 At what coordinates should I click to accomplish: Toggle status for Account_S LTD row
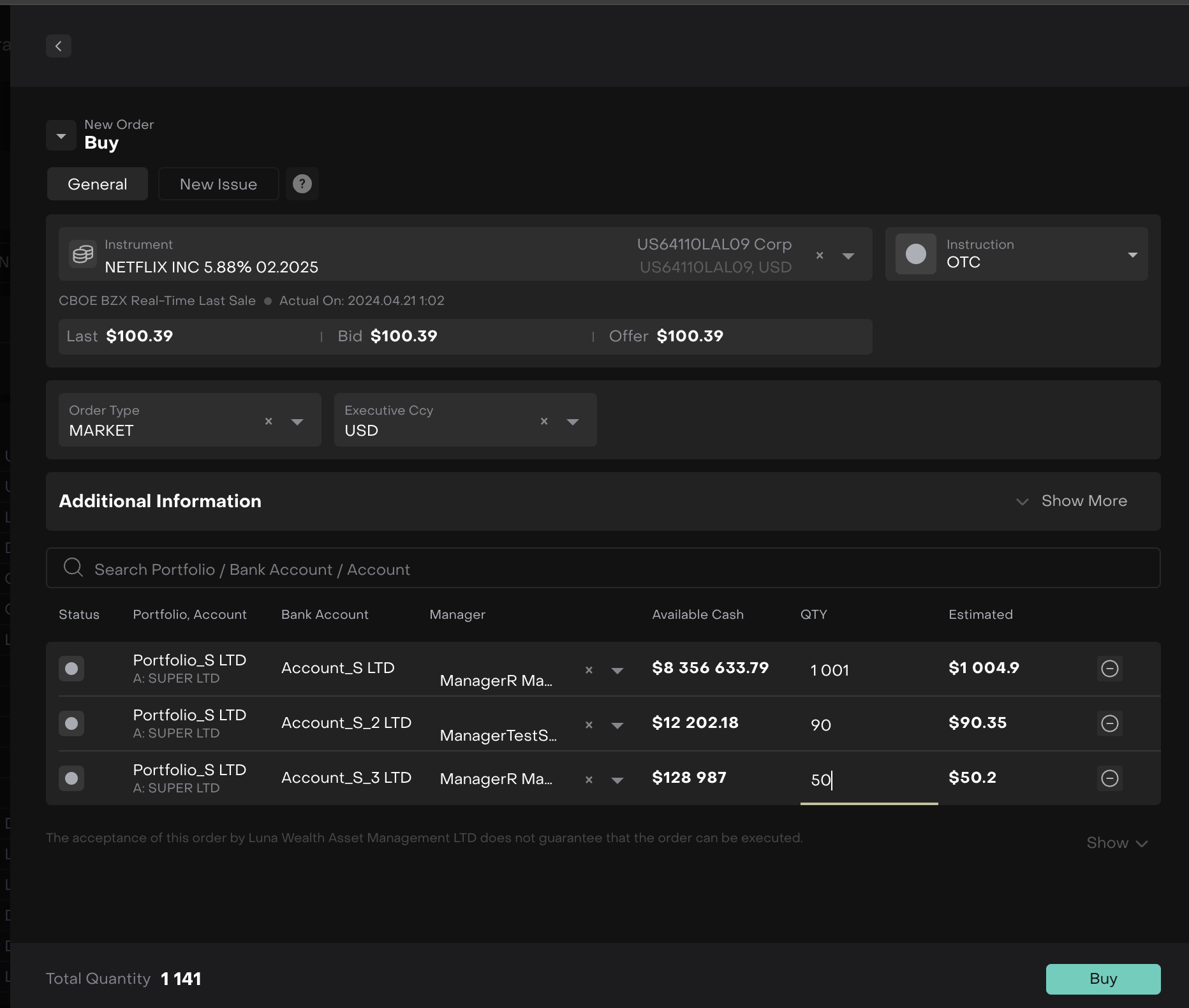pyautogui.click(x=71, y=668)
